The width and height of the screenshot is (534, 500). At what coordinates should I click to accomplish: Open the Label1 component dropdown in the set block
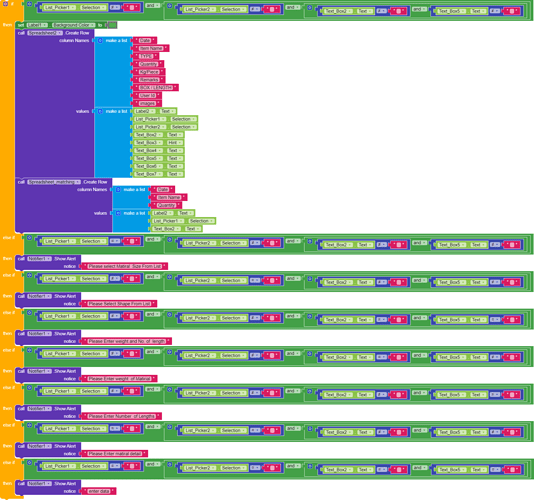37,25
